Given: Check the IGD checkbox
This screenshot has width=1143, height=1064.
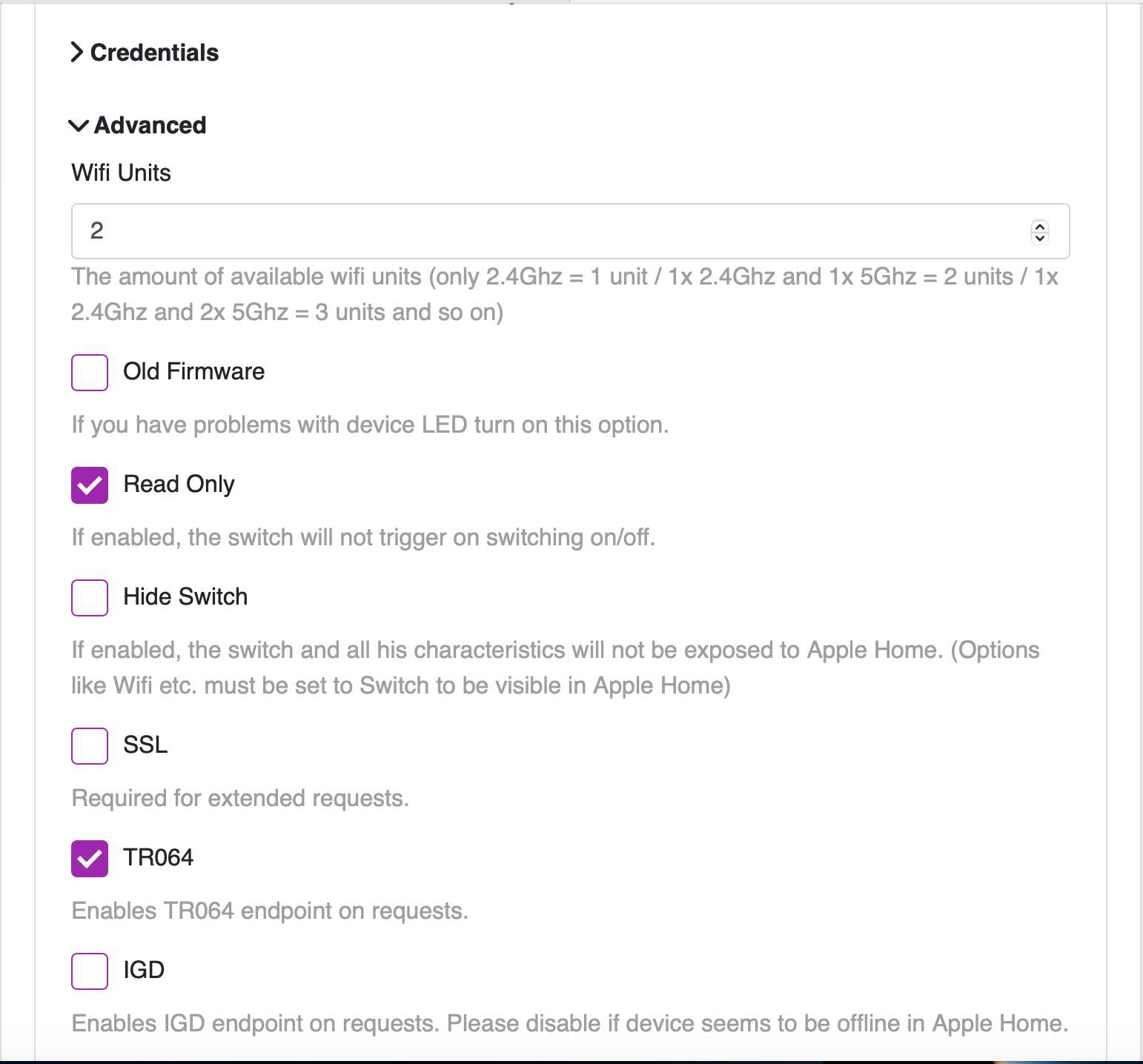Looking at the screenshot, I should 90,971.
